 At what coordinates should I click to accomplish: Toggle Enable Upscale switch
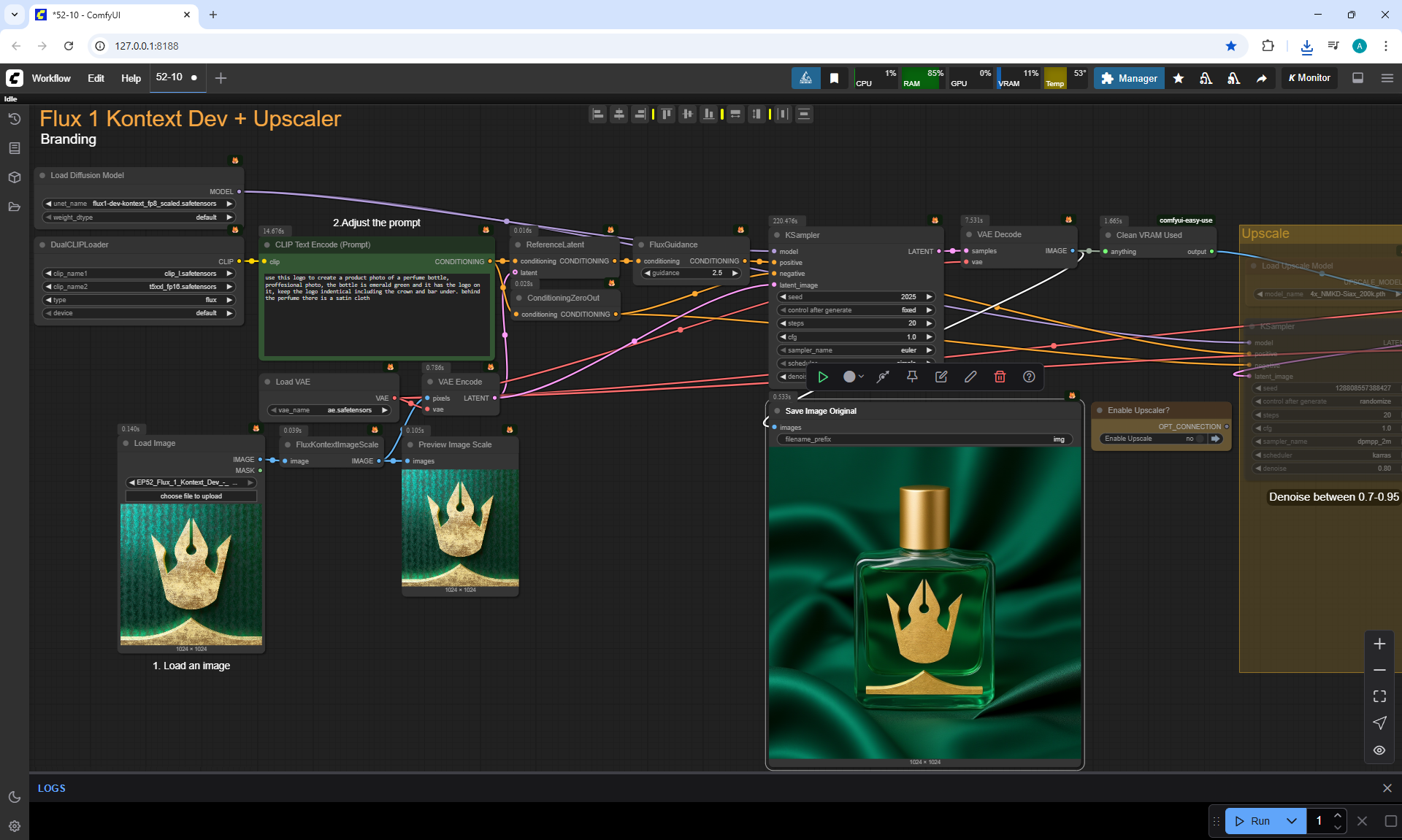coord(1198,439)
